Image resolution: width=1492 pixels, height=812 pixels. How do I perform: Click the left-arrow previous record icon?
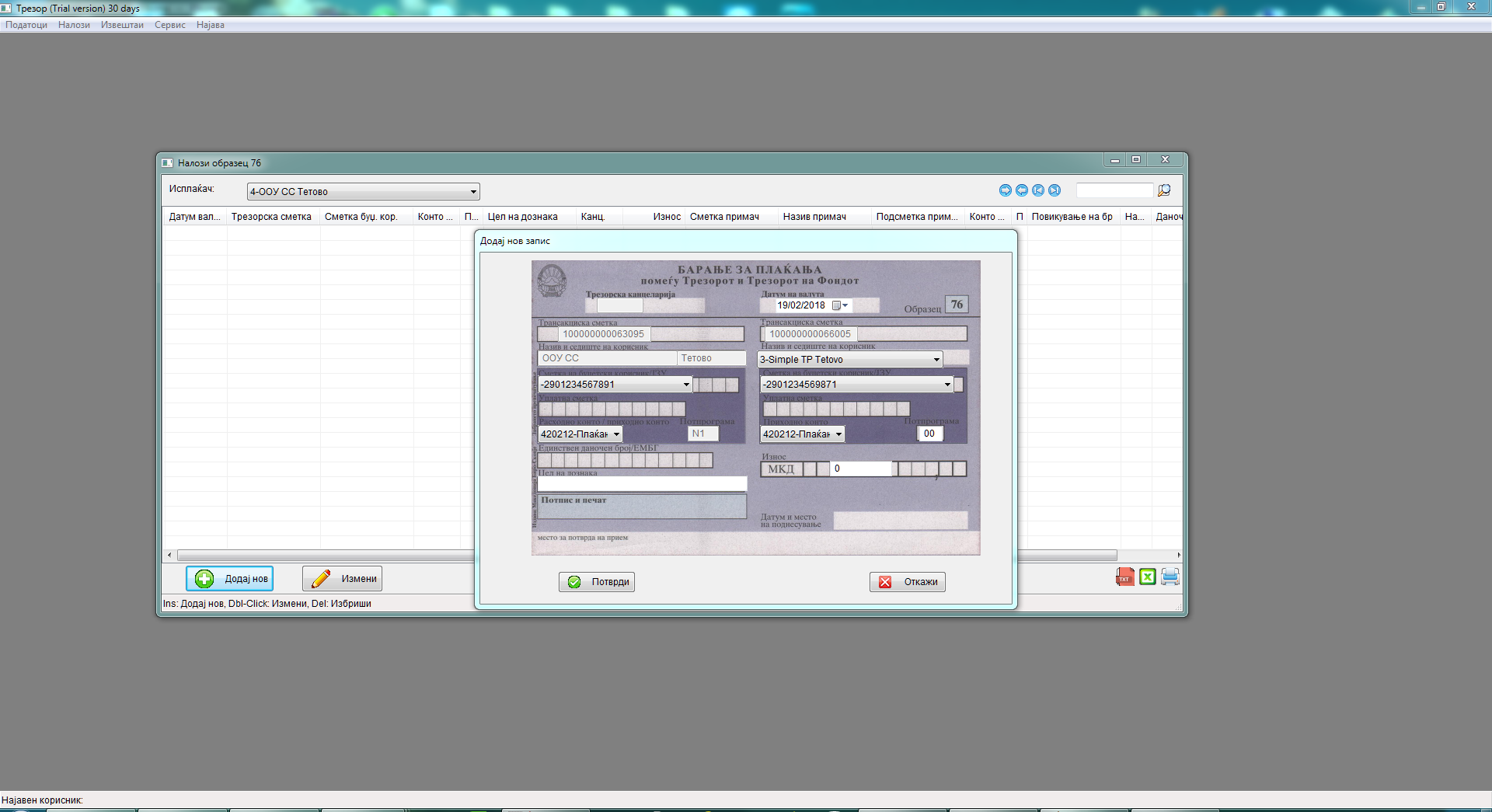1022,190
